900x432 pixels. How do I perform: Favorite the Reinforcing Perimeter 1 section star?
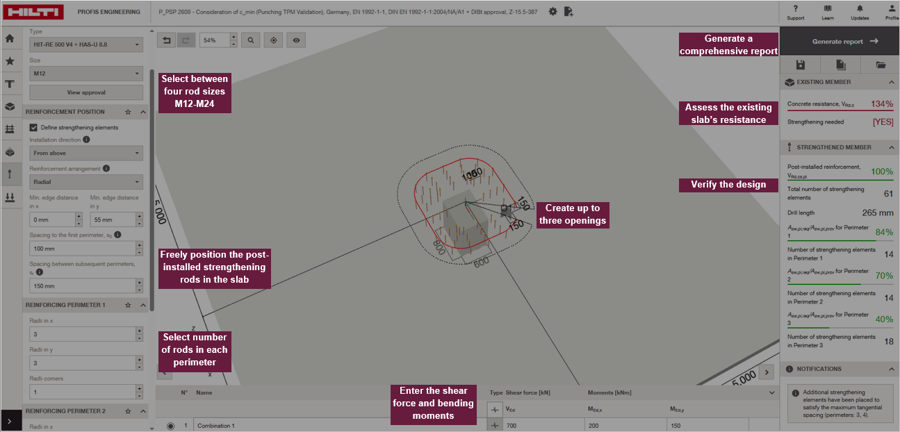tap(128, 305)
